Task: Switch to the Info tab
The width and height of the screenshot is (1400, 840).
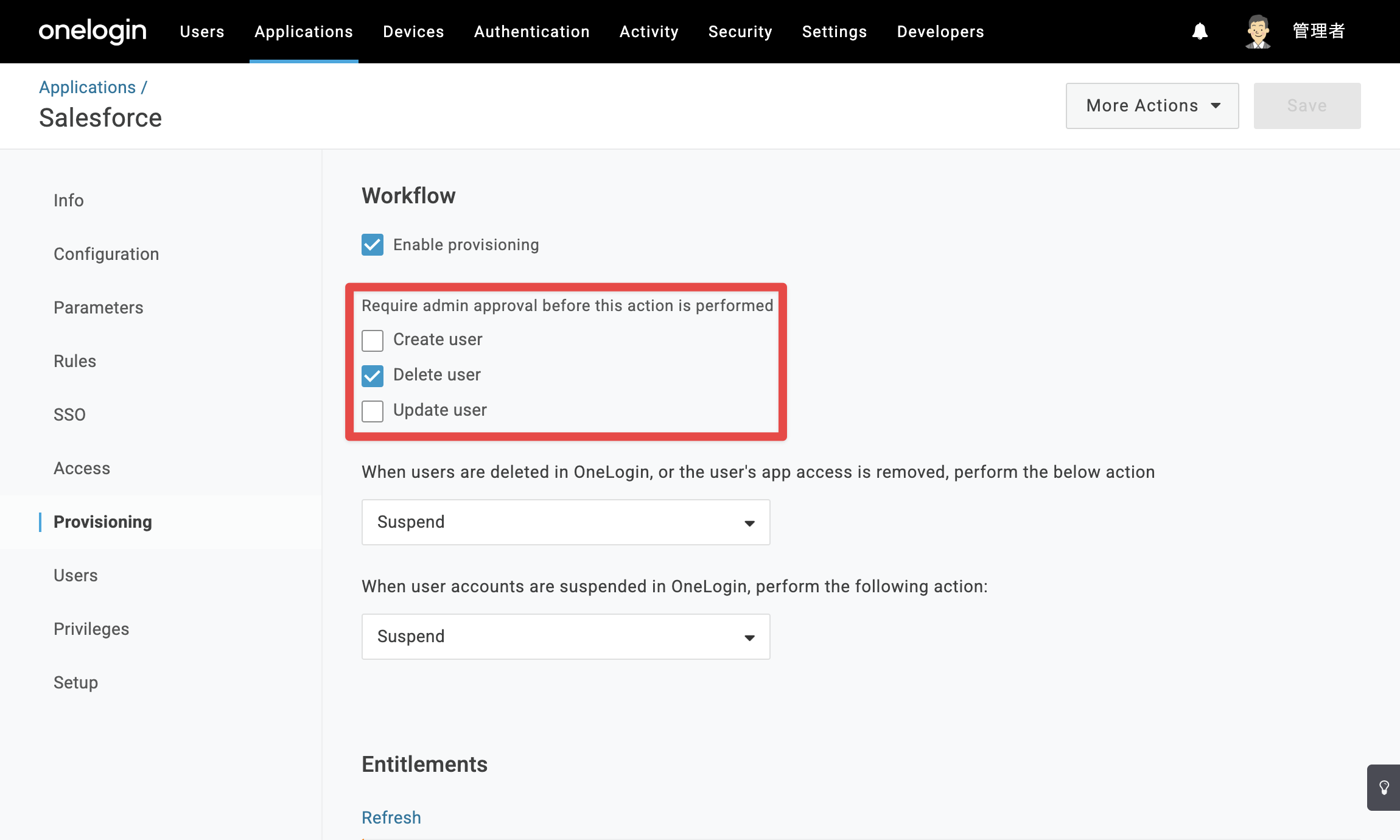Action: point(69,200)
